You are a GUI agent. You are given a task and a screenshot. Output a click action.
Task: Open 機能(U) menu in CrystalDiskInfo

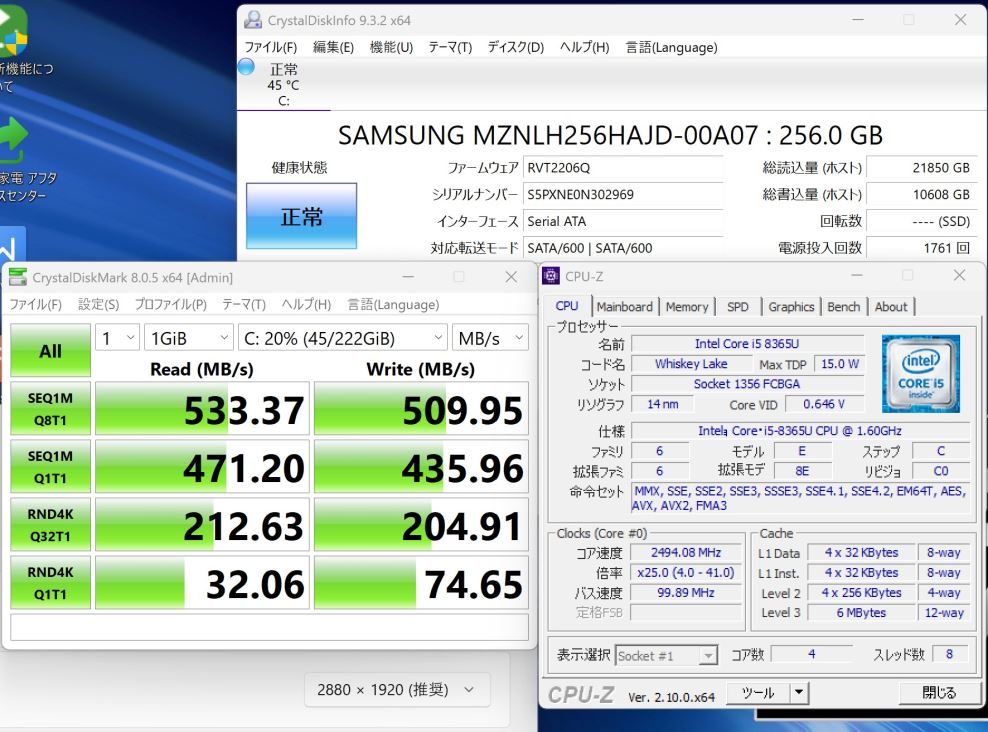click(391, 47)
